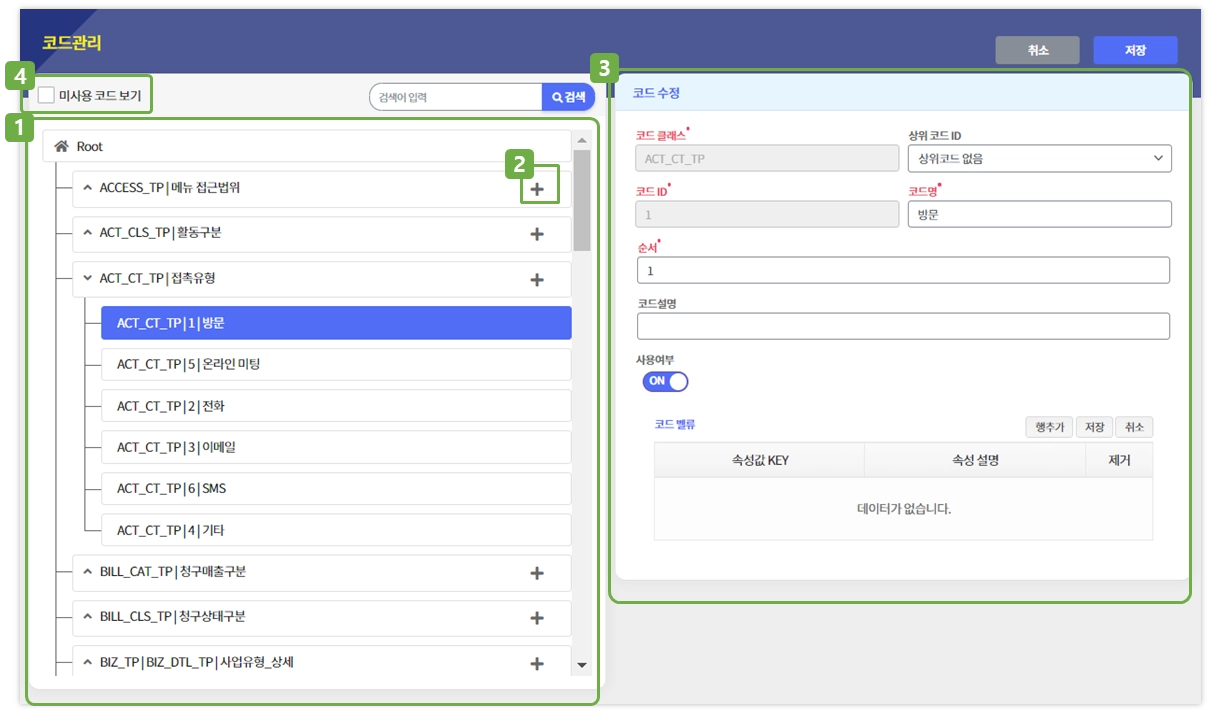Select tree item ACT_CT_TP|4|기타
Image resolution: width=1210 pixels, height=713 pixels.
click(336, 530)
